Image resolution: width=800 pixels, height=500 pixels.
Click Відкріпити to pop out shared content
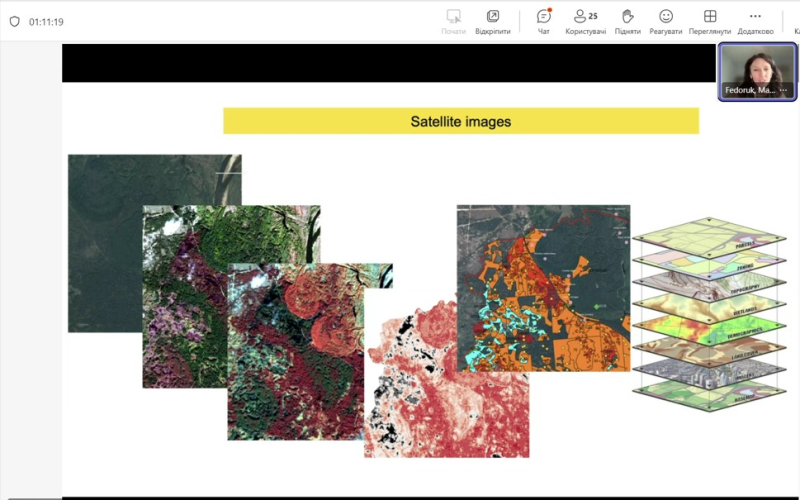point(493,21)
